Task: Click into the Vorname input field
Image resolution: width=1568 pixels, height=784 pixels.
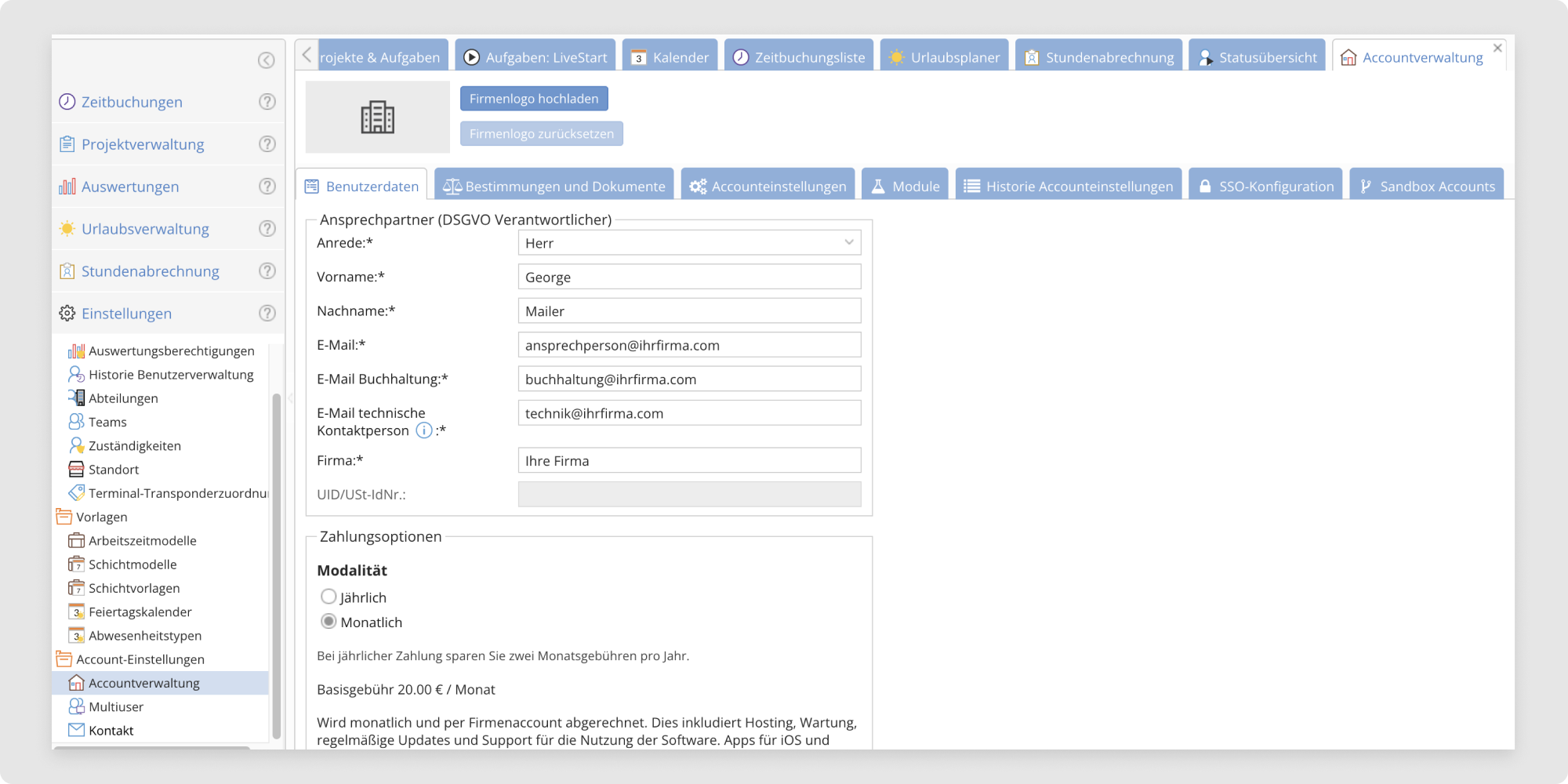Action: (689, 278)
